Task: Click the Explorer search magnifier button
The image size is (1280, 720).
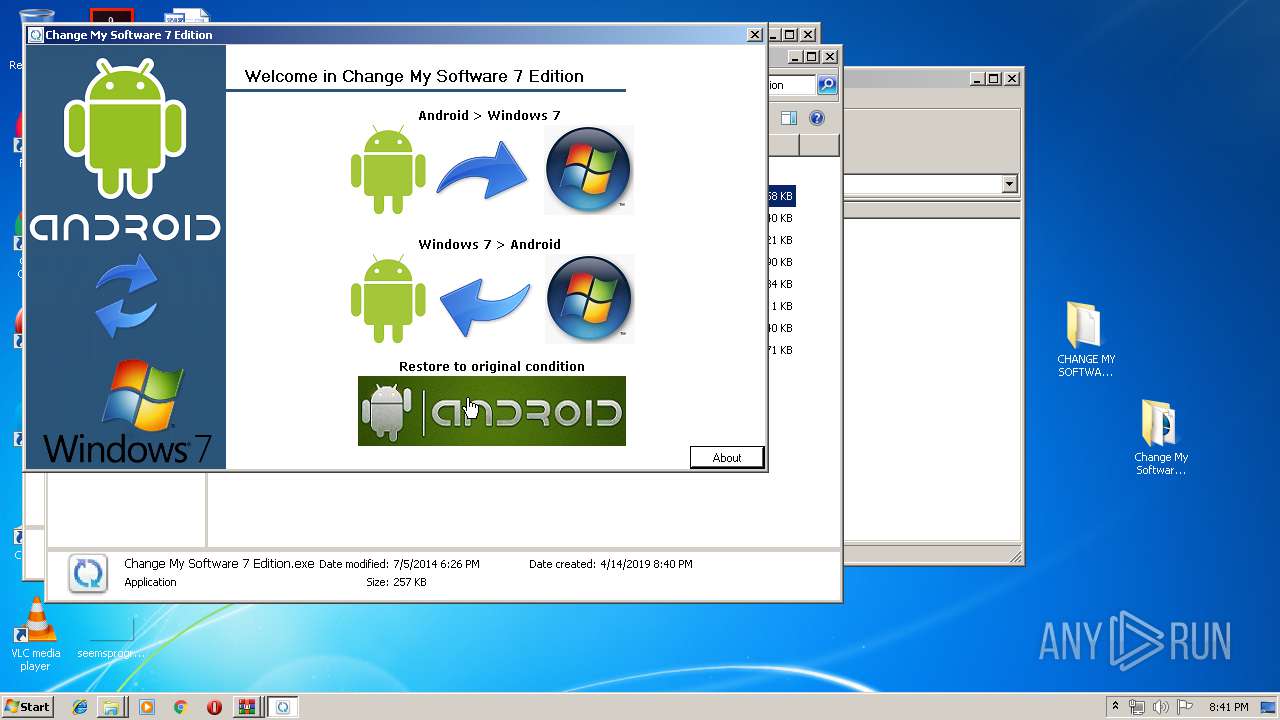Action: coord(827,85)
